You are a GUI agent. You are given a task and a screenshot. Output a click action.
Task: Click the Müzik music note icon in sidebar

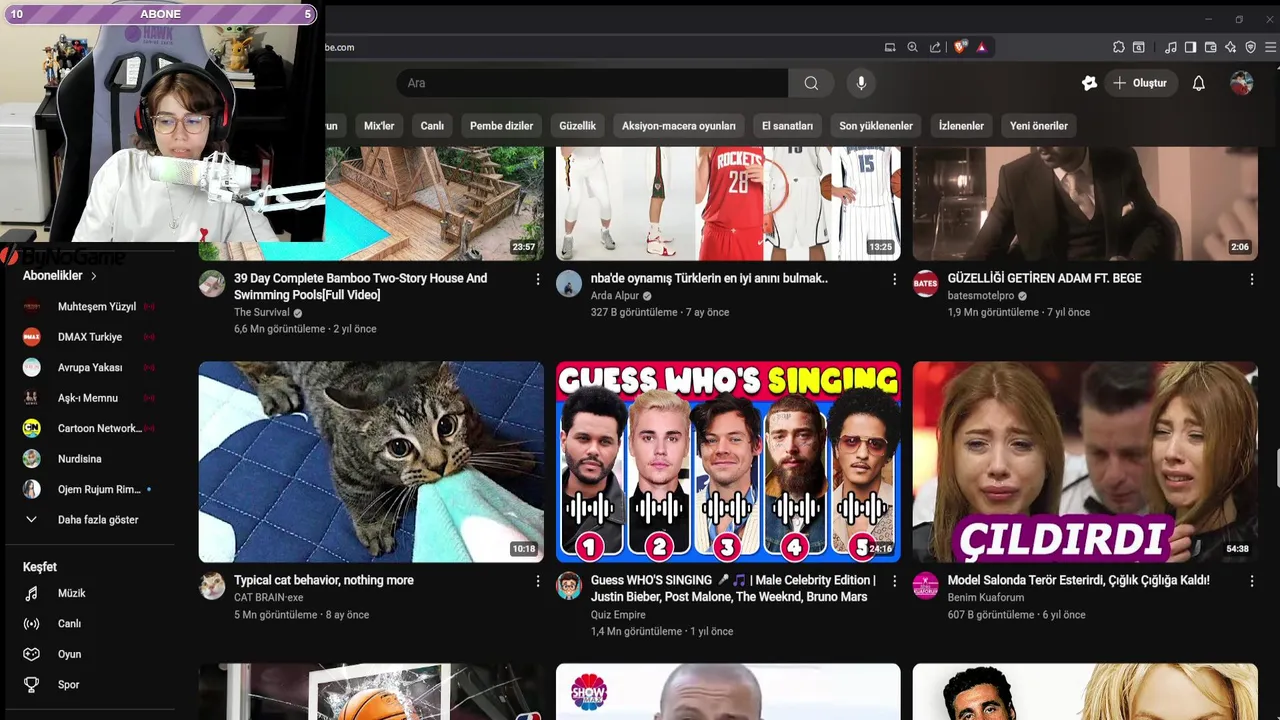[x=32, y=593]
